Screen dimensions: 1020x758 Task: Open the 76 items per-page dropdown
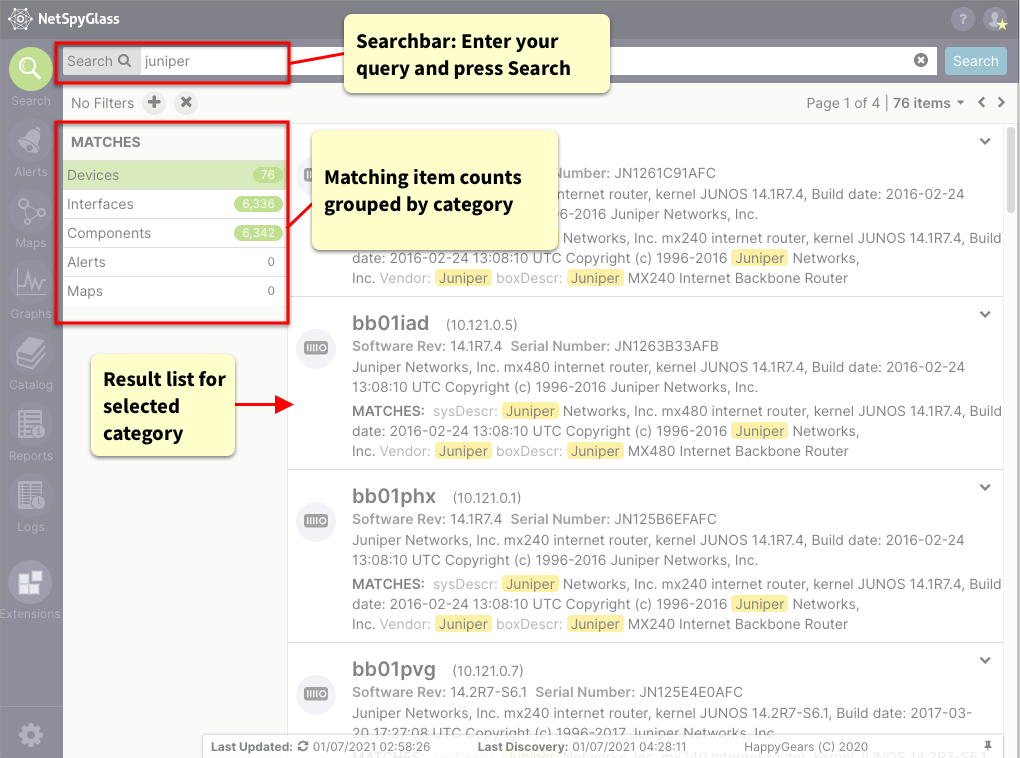coord(928,103)
